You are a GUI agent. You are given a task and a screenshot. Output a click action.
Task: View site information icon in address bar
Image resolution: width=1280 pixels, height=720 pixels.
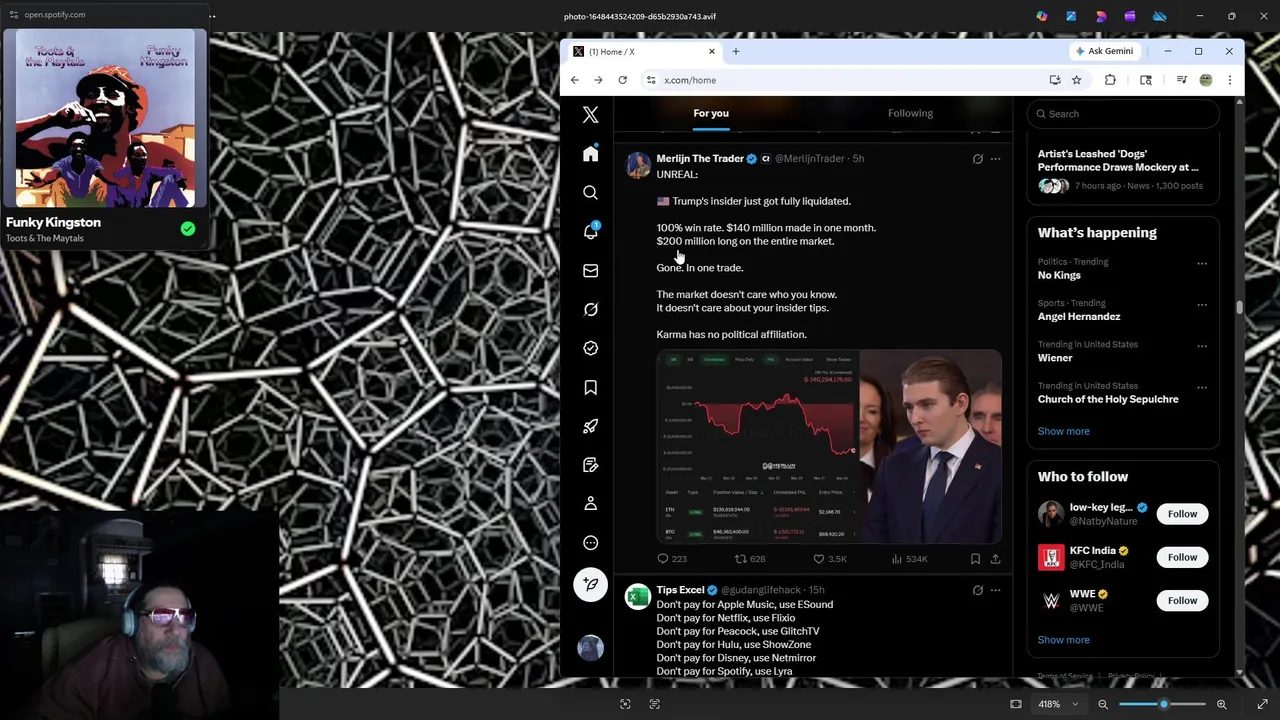click(651, 80)
